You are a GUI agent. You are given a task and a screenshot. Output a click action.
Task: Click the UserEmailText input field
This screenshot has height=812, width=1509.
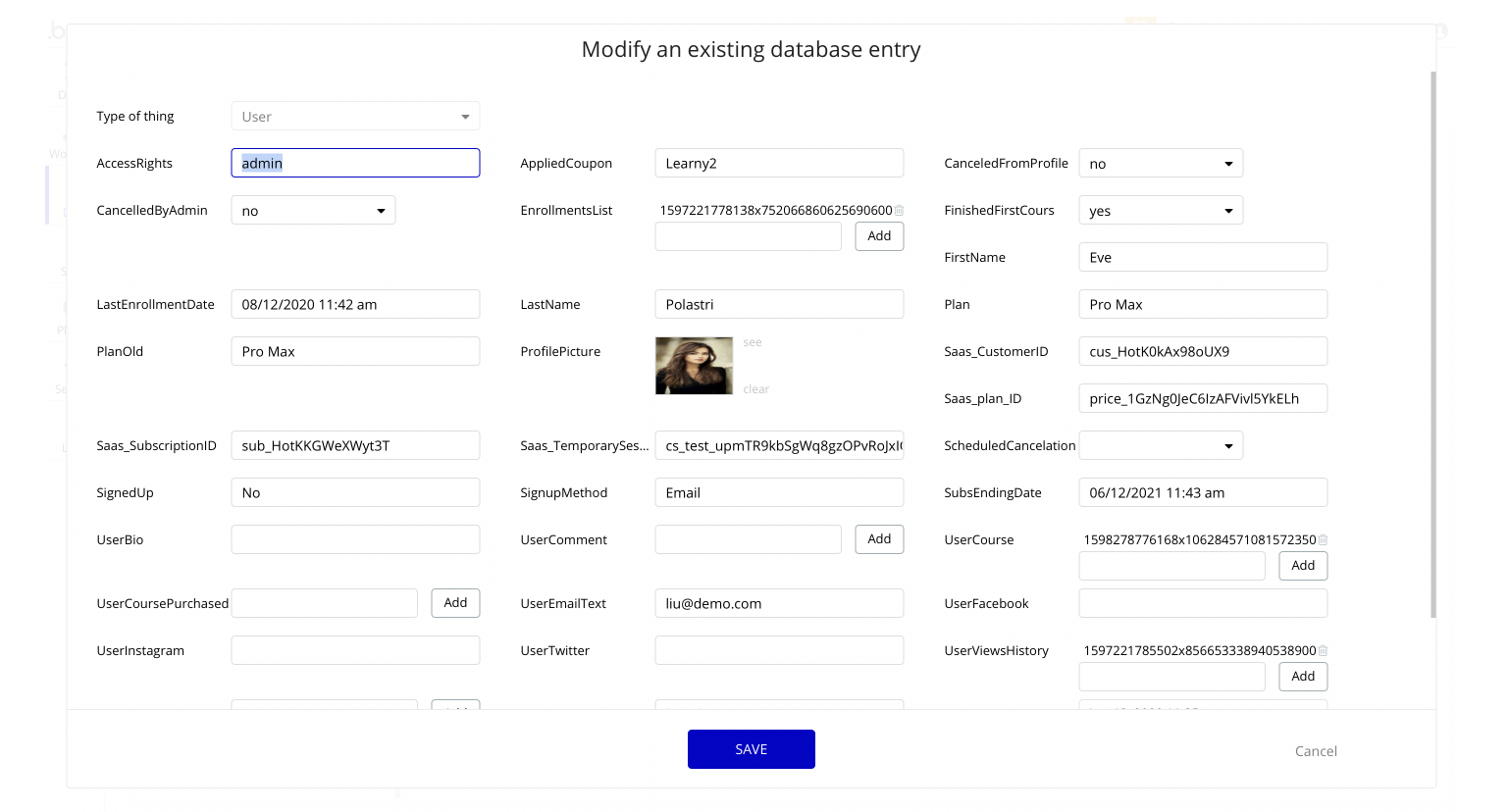(778, 604)
